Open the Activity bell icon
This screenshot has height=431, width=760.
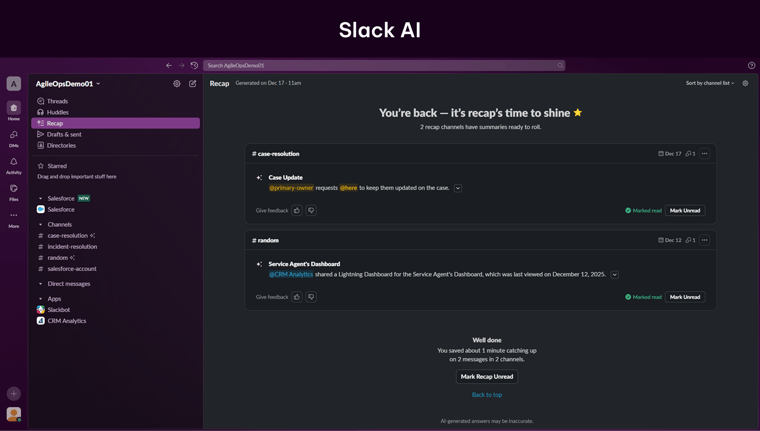(x=14, y=165)
